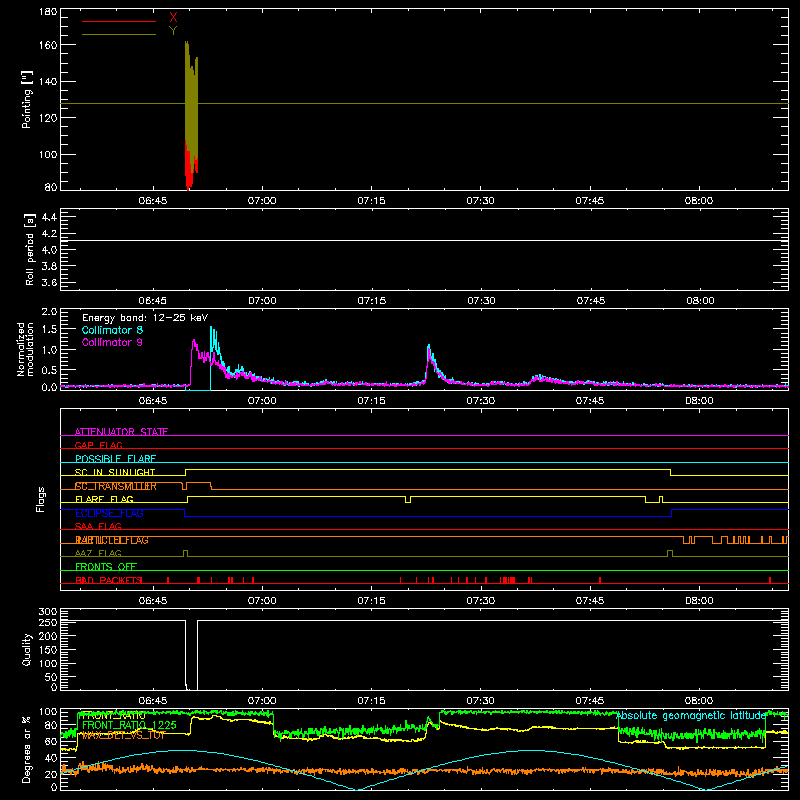Screen dimensions: 800x800
Task: Click the 07:00 tick under the Pointing plot
Action: (262, 201)
